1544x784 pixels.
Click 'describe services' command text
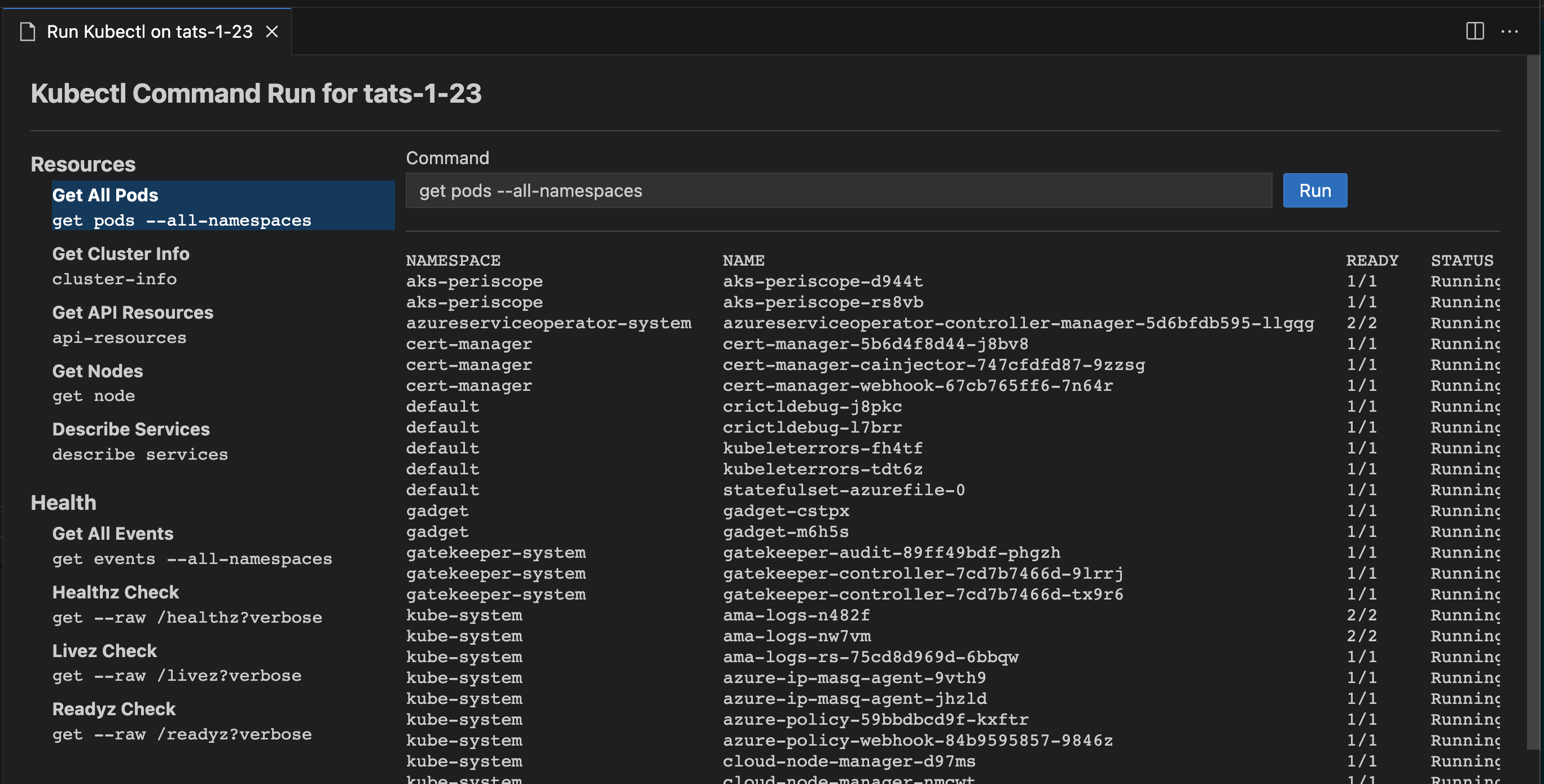pyautogui.click(x=141, y=455)
